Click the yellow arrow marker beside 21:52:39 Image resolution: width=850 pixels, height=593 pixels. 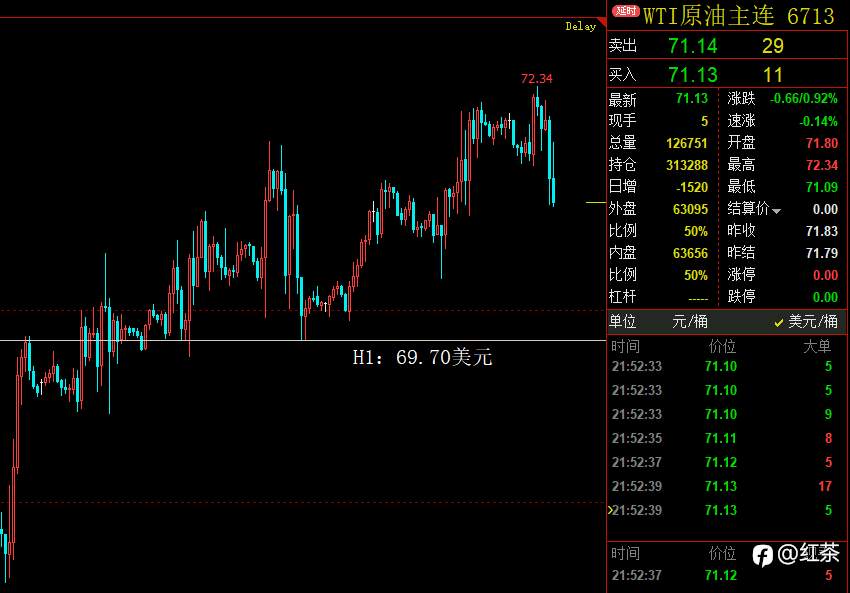[x=610, y=510]
